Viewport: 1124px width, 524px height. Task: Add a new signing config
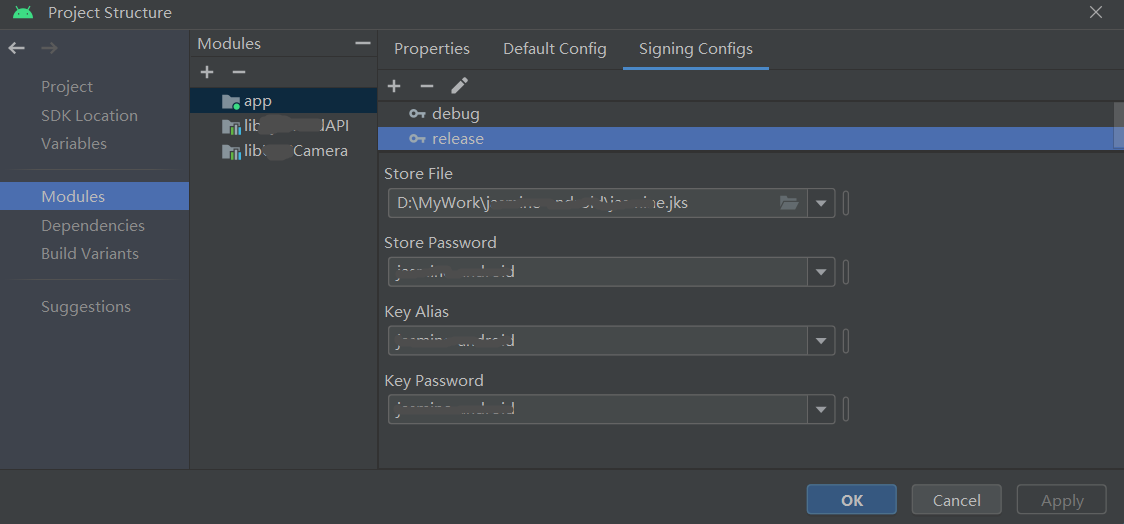click(394, 86)
